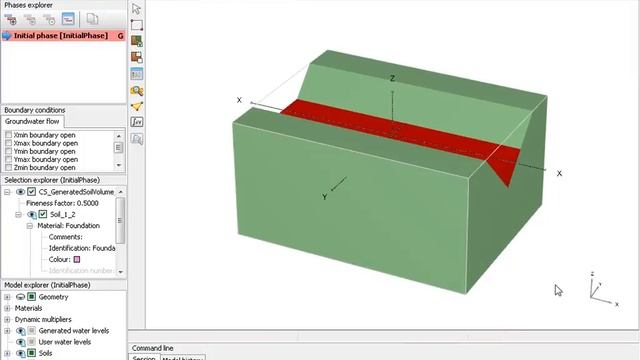Uncheck Soil_1_2 activation checkbox
This screenshot has height=360, width=640.
pos(42,214)
